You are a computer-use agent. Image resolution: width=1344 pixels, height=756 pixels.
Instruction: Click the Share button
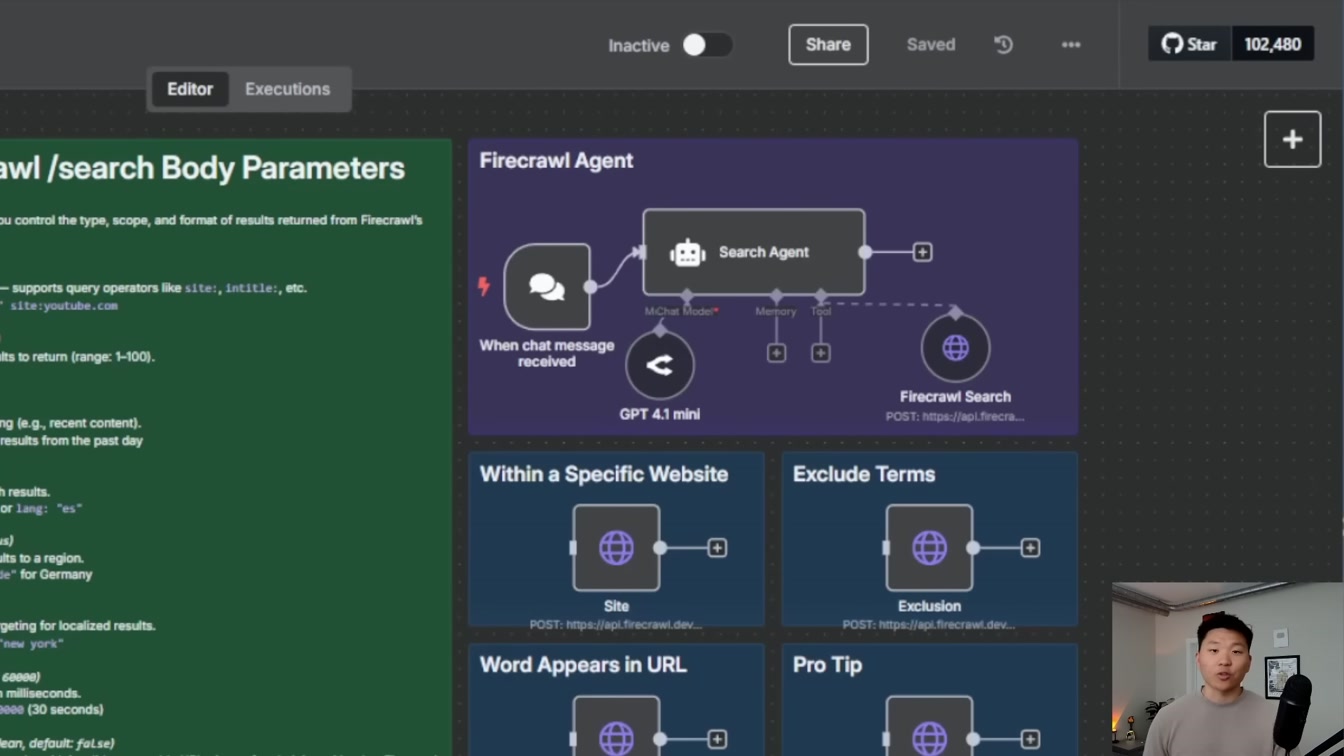click(x=828, y=45)
